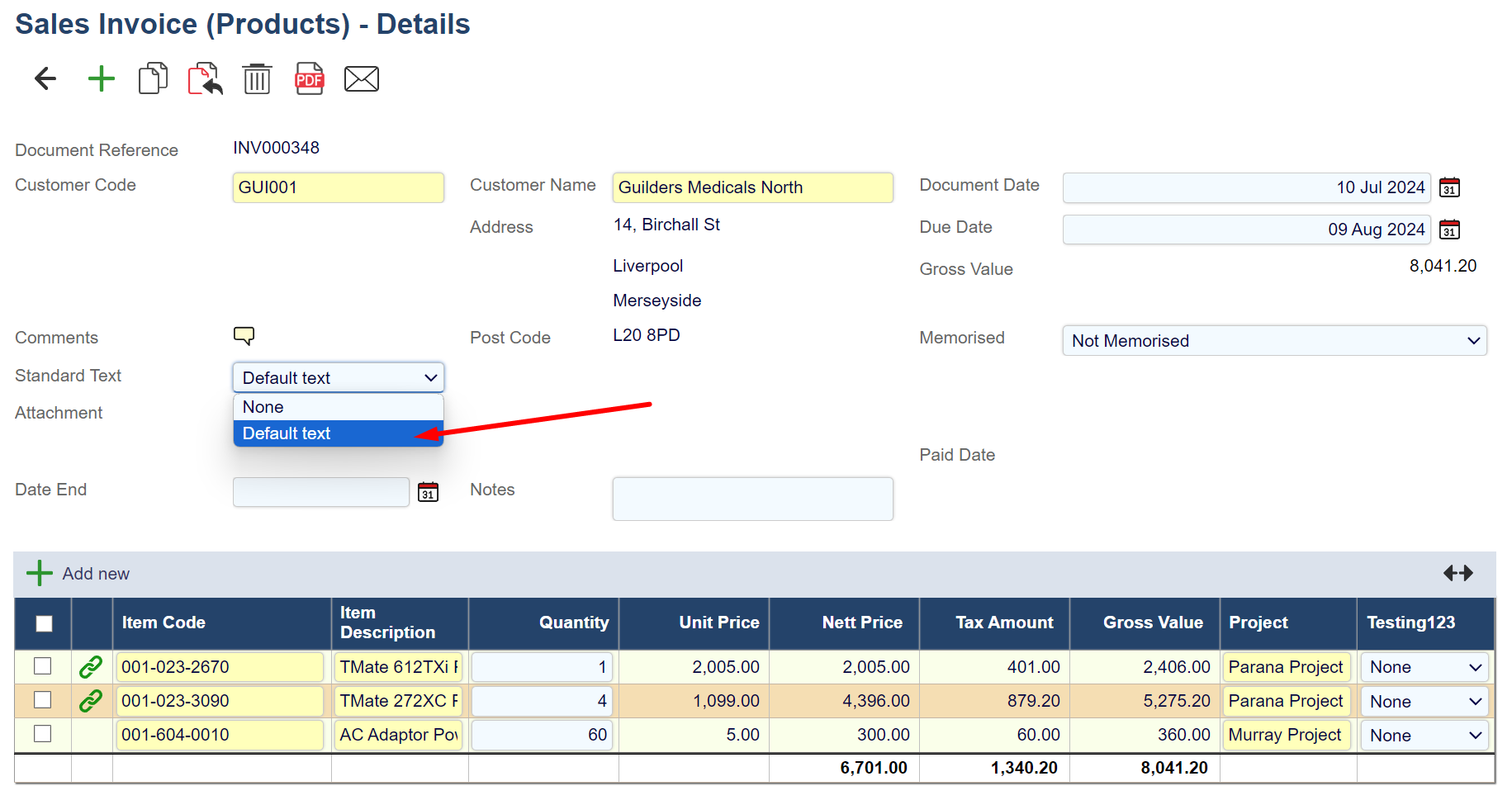
Task: Open Document Date calendar picker
Action: click(x=1449, y=187)
